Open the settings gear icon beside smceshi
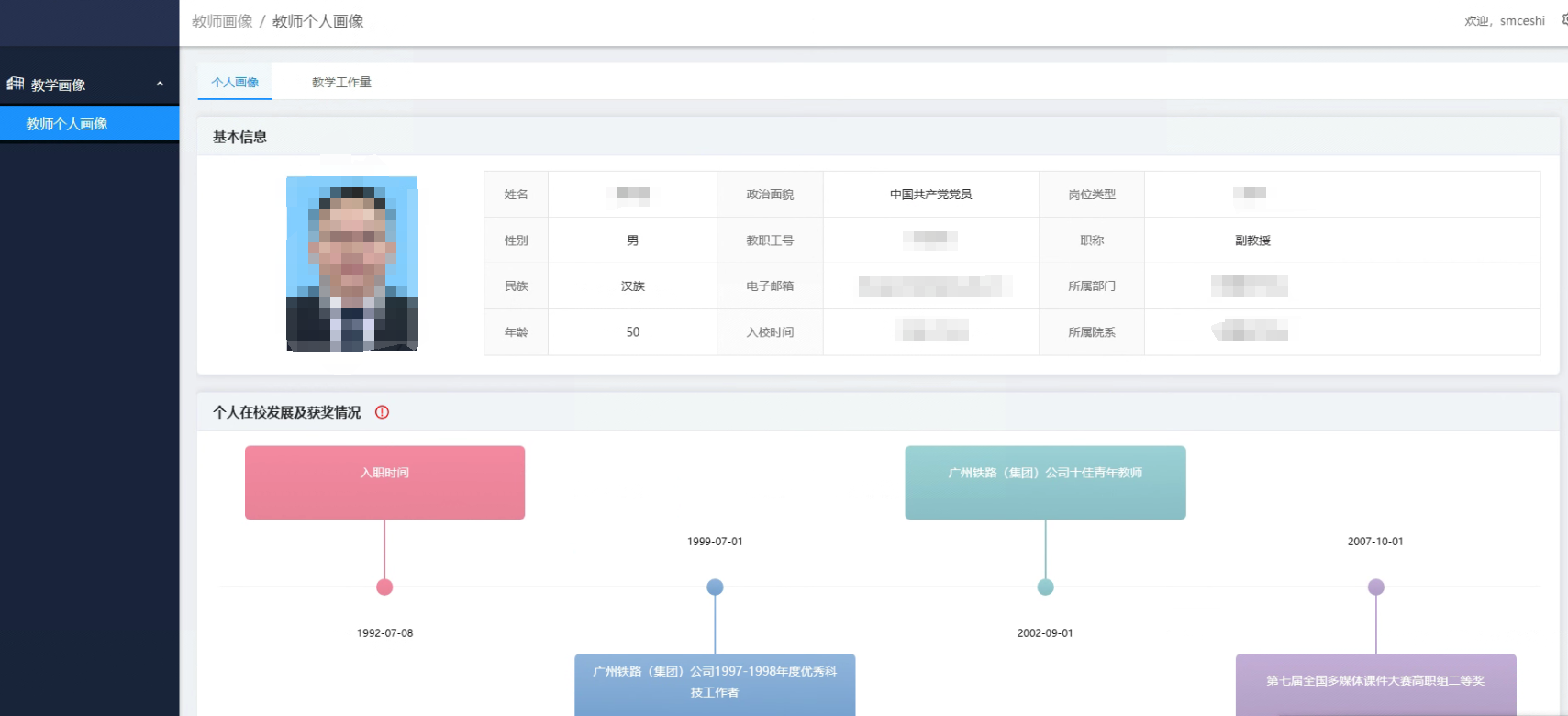Image resolution: width=1568 pixels, height=716 pixels. tap(1563, 20)
